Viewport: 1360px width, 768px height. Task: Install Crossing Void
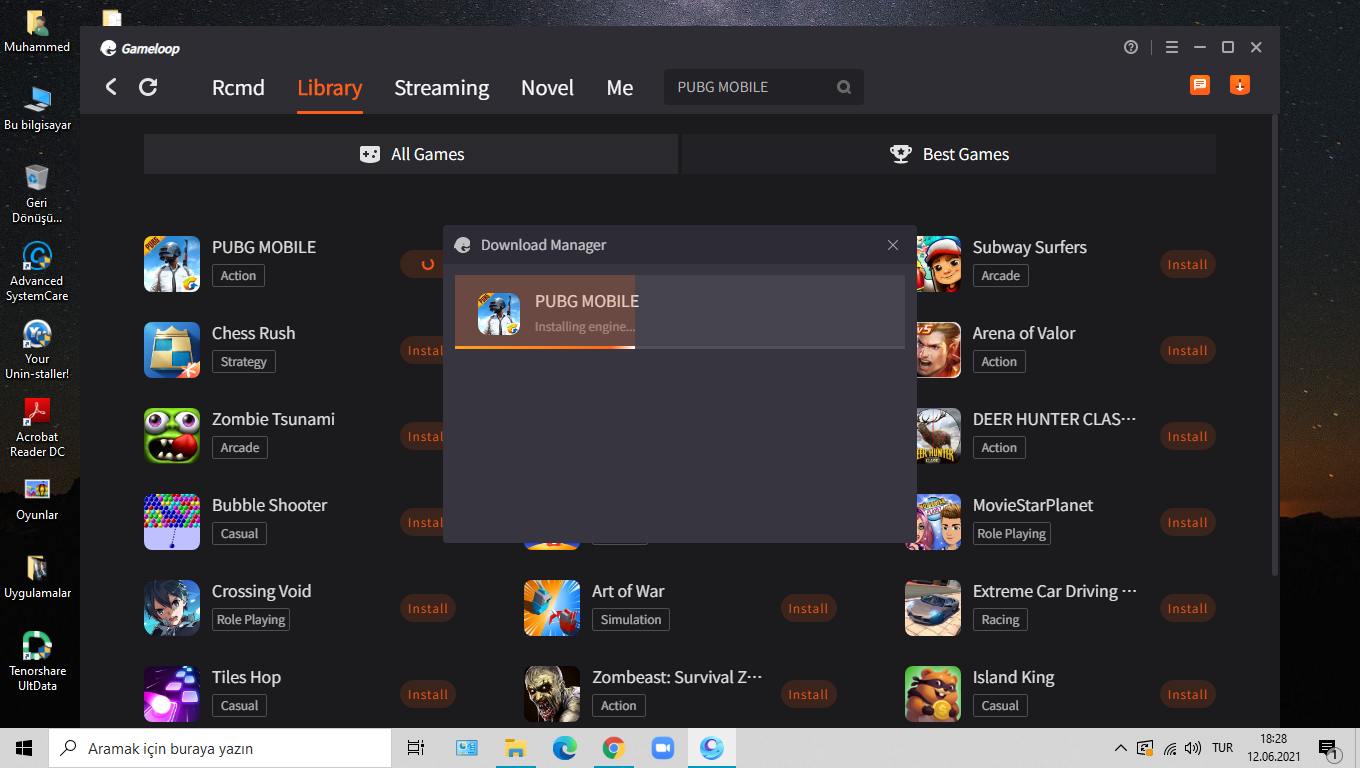[428, 609]
